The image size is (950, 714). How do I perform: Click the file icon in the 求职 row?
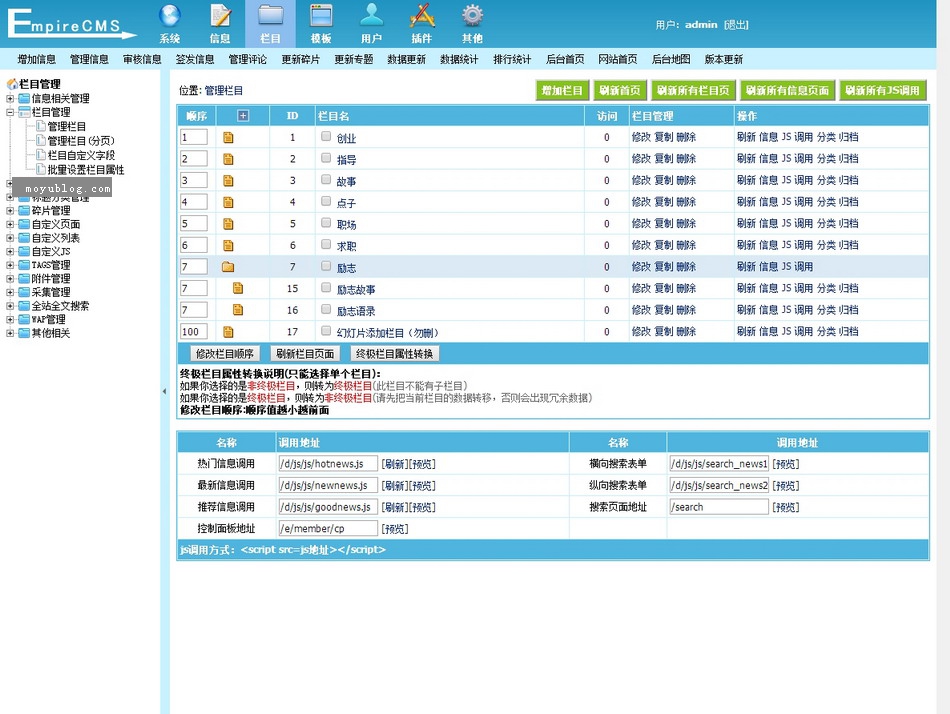pos(228,245)
